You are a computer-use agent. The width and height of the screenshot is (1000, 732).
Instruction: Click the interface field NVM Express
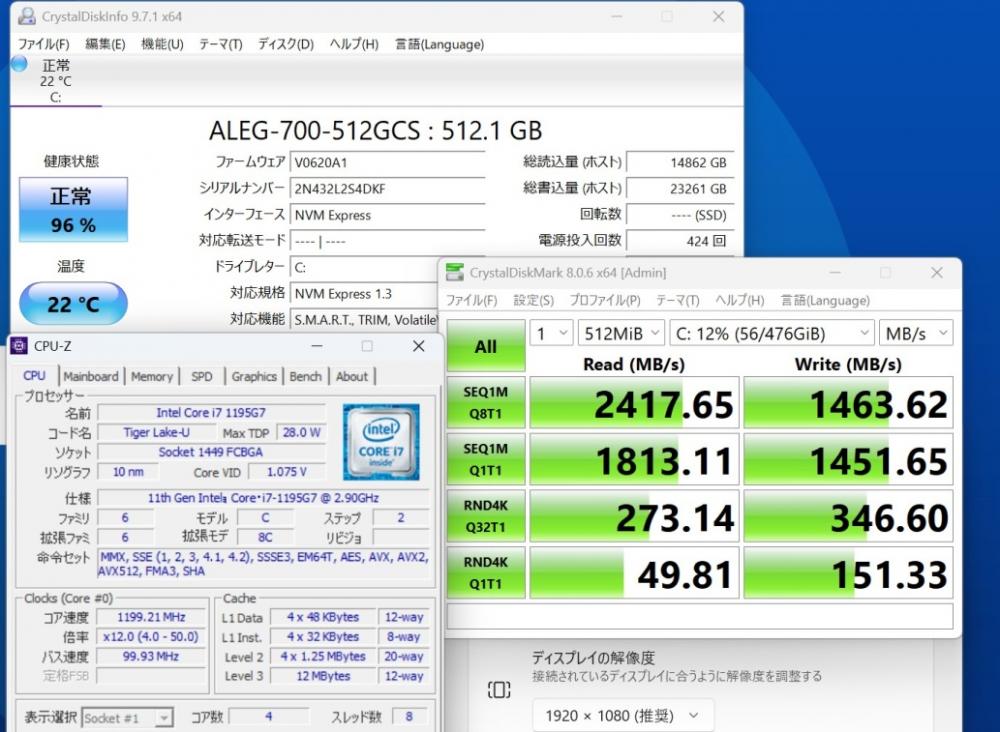(387, 215)
